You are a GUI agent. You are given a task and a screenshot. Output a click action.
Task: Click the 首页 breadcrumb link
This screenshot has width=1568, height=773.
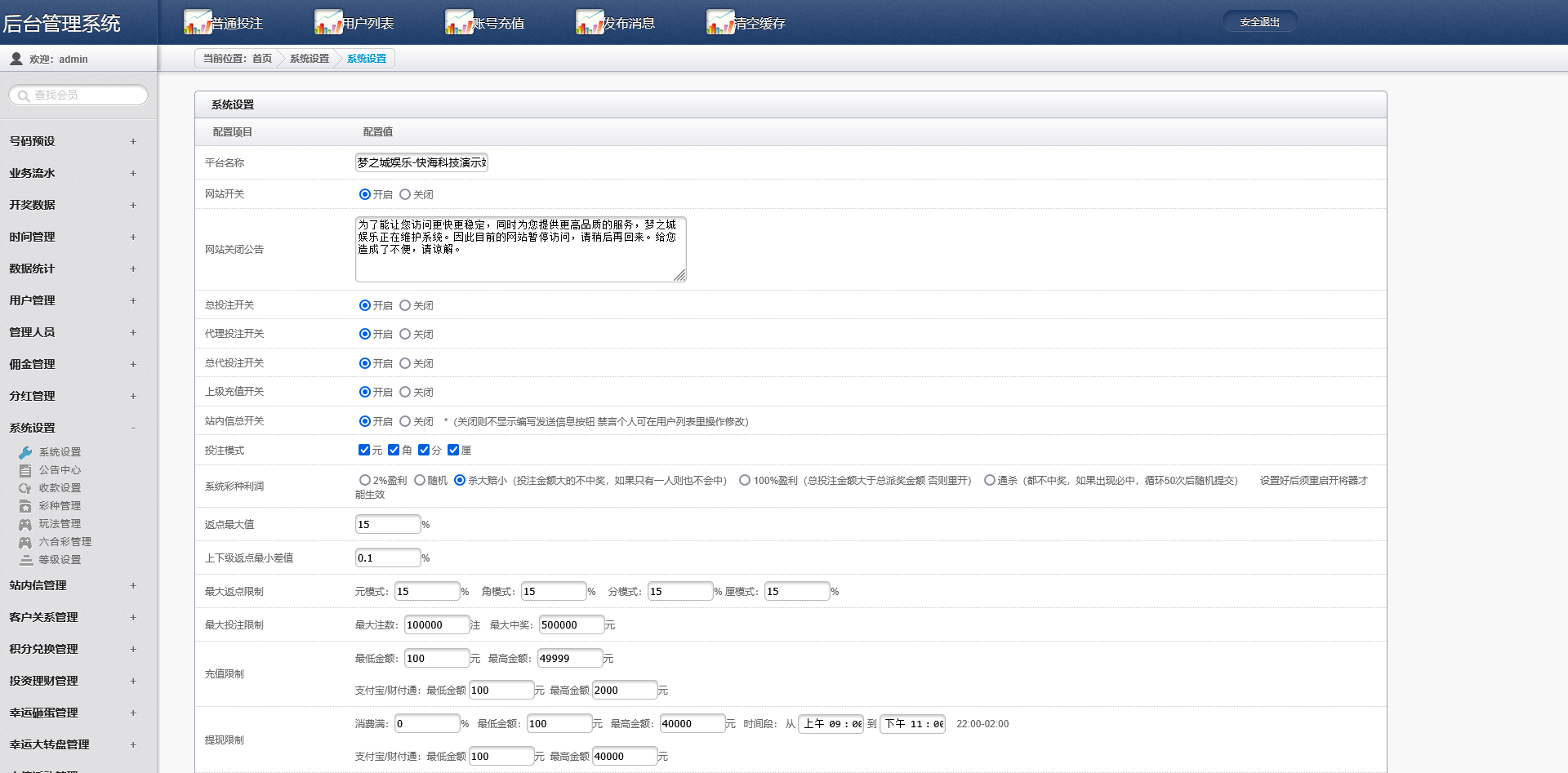click(261, 59)
